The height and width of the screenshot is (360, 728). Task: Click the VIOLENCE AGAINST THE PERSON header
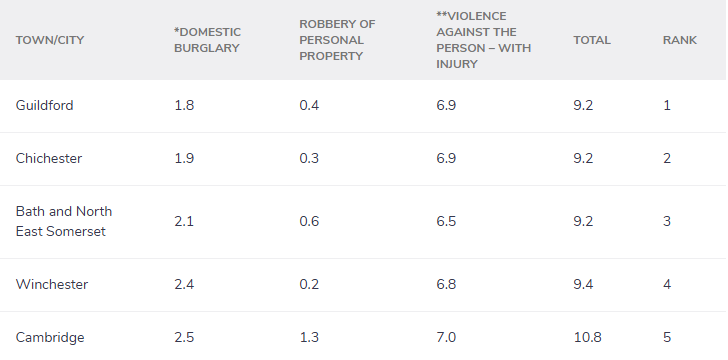point(483,40)
